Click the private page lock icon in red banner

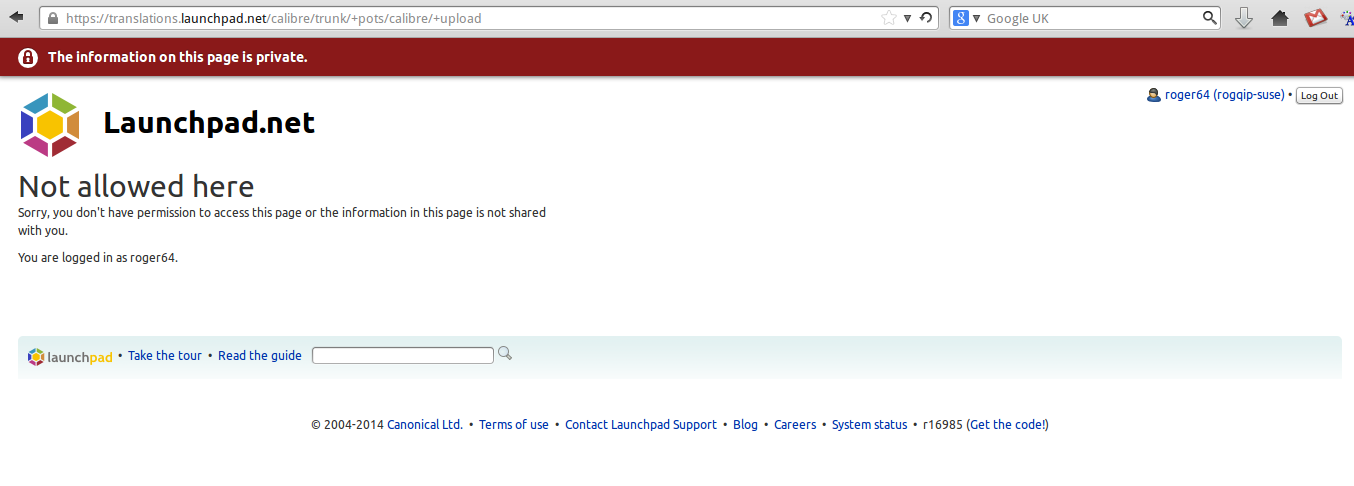point(28,58)
